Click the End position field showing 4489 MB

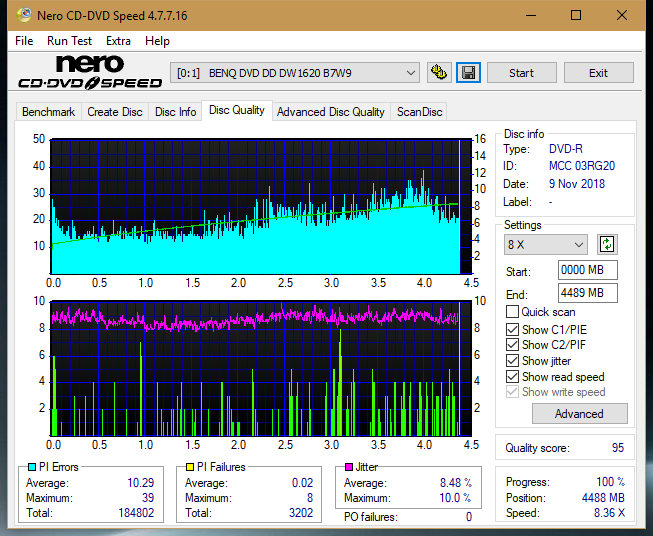[587, 293]
